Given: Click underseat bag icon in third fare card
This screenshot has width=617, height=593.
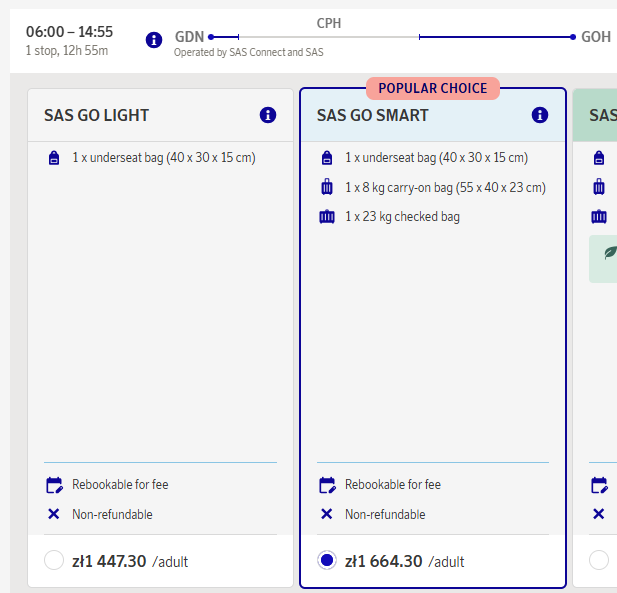Looking at the screenshot, I should pos(599,157).
